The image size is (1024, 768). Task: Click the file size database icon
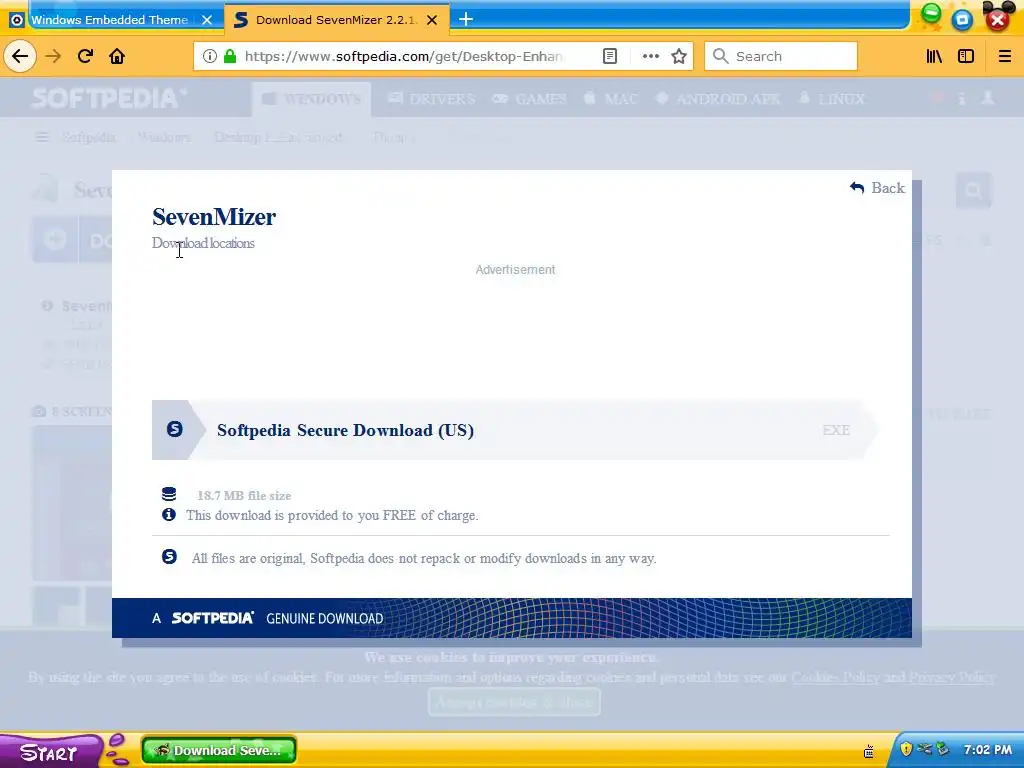[169, 494]
